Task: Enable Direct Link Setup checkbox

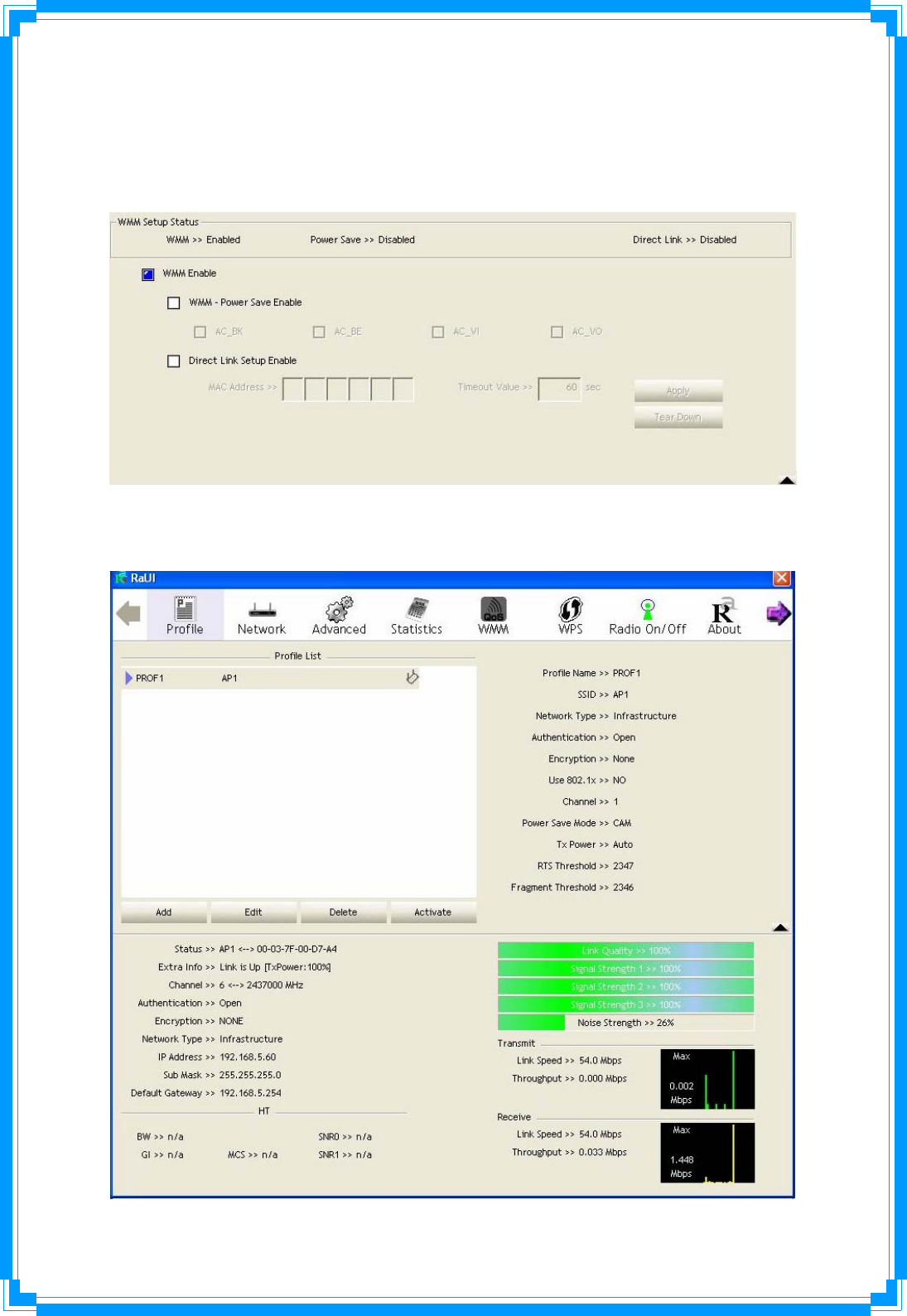Action: pyautogui.click(x=174, y=361)
